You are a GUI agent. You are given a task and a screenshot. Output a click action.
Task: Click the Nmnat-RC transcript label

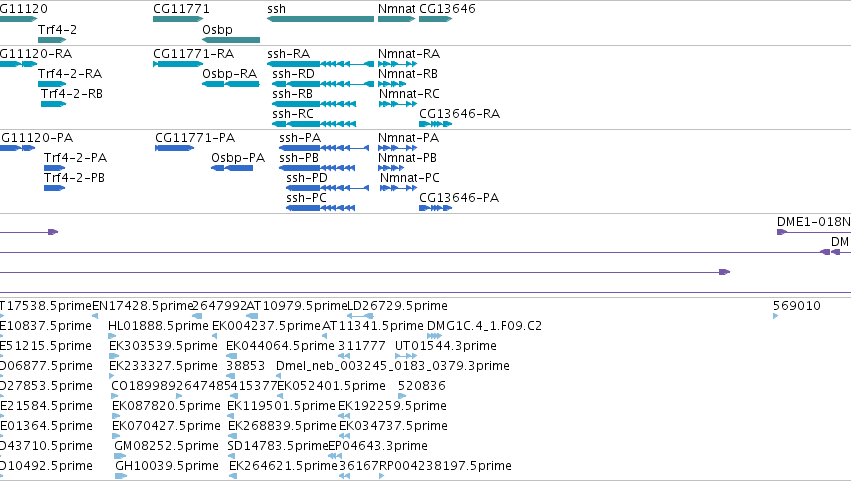[409, 94]
